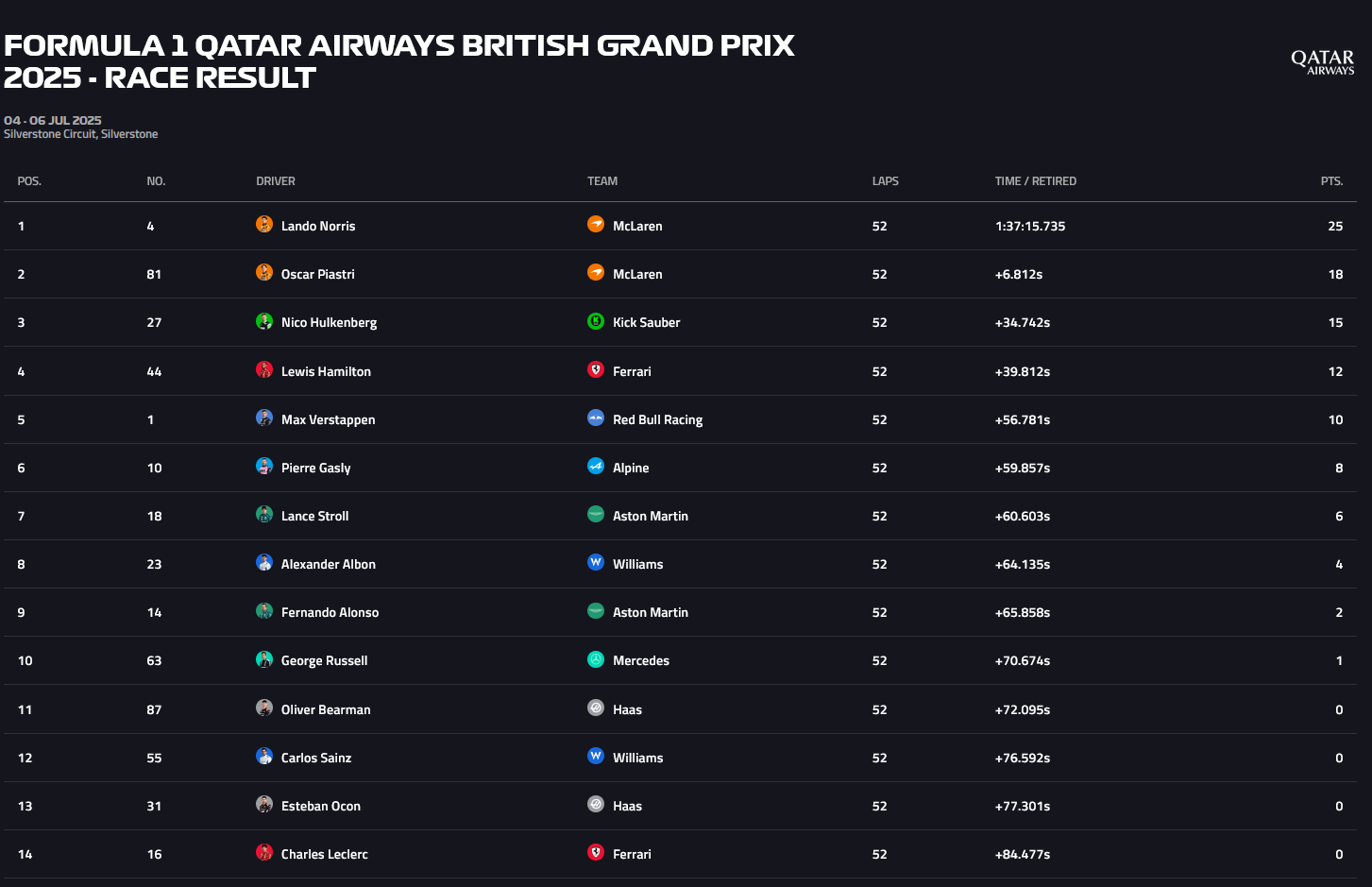Click the TIME / RETIRED column header
1372x887 pixels.
pos(1035,181)
